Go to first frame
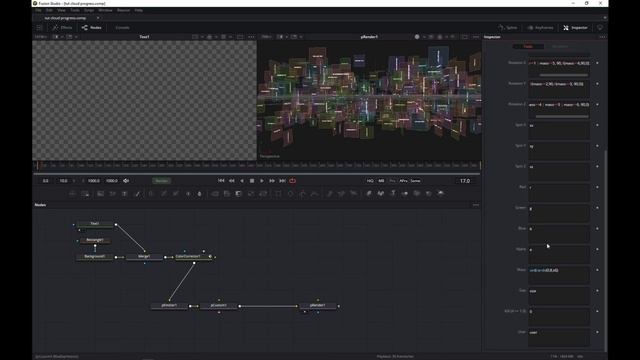The image size is (640, 360). pos(221,181)
